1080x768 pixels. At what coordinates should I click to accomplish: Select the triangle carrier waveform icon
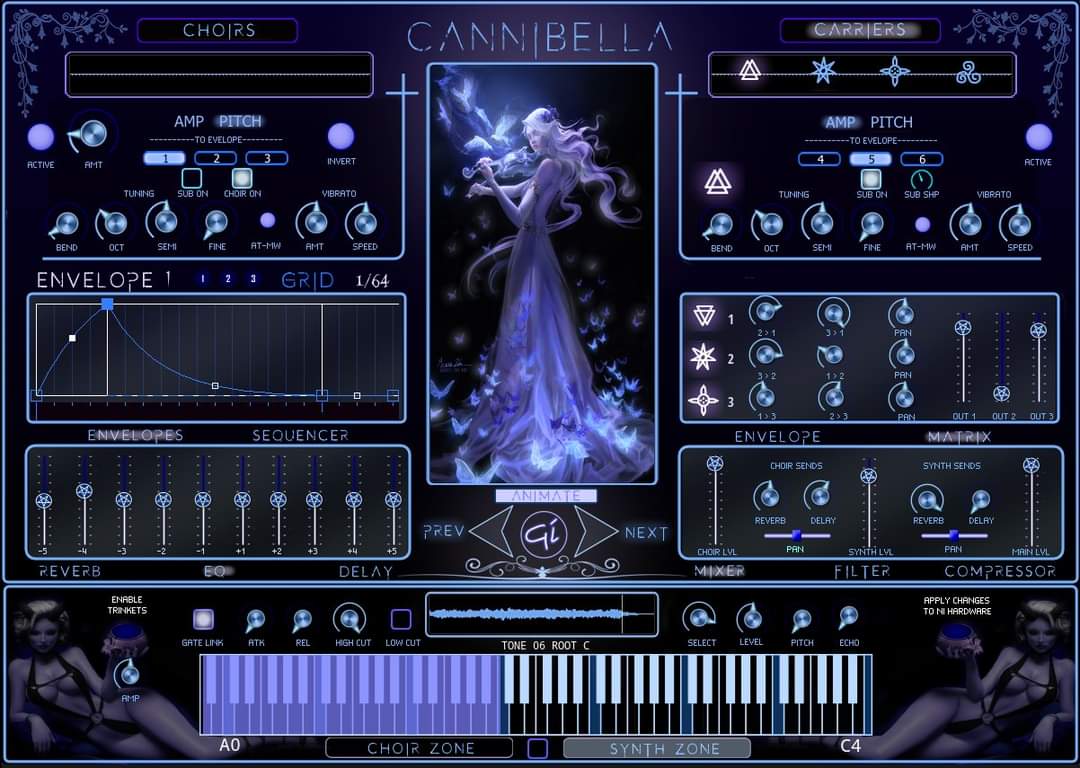pos(749,70)
